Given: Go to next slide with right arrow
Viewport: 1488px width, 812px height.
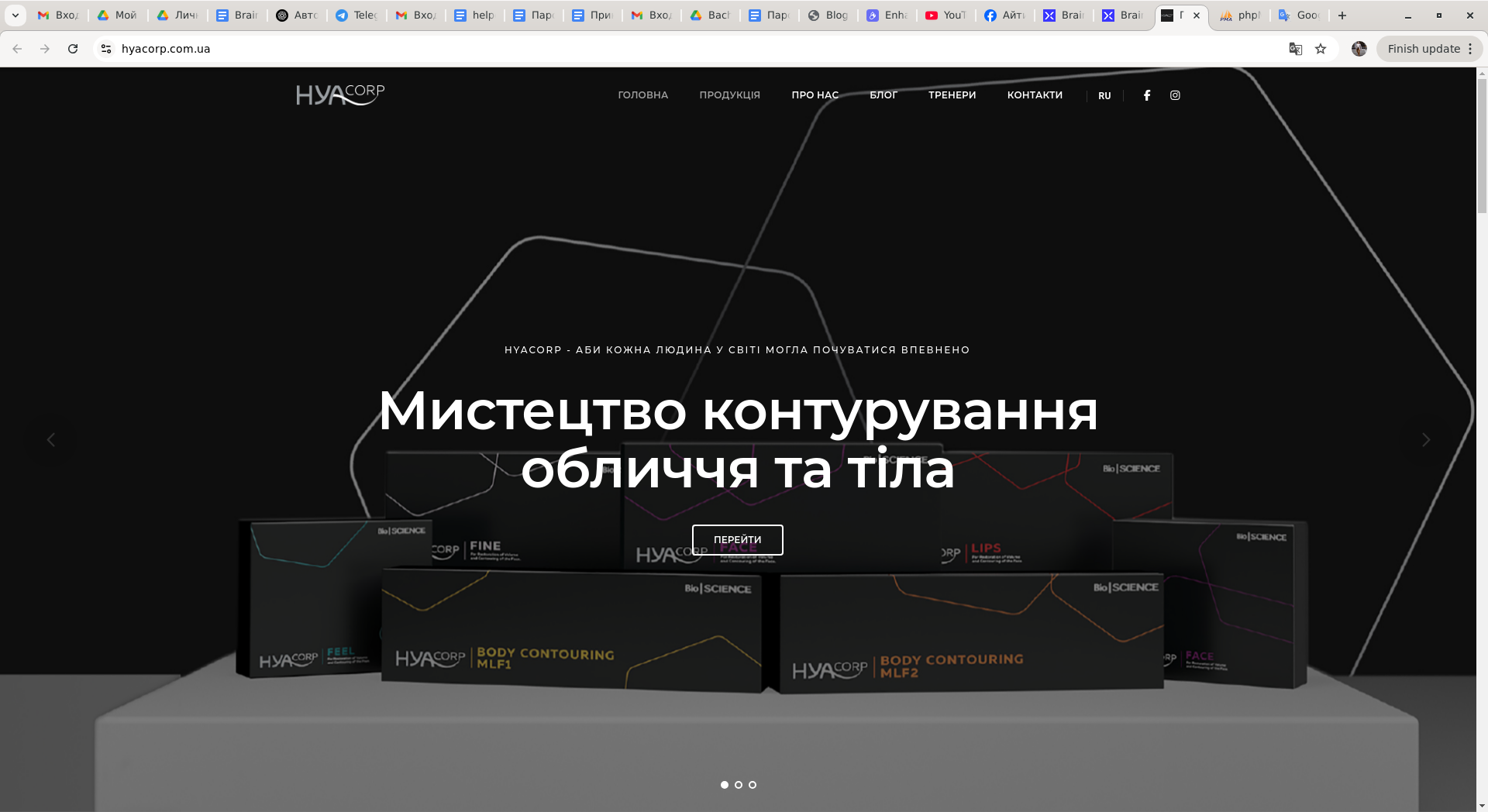Looking at the screenshot, I should pos(1425,440).
